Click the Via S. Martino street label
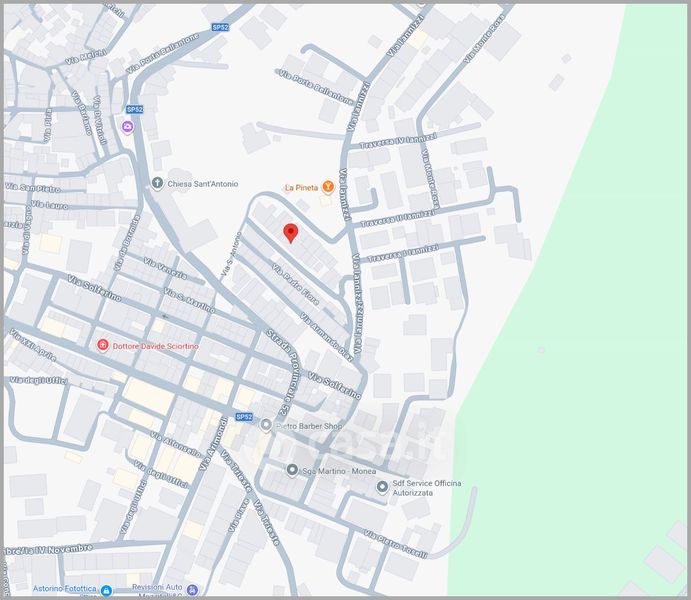This screenshot has width=691, height=600. [x=189, y=300]
